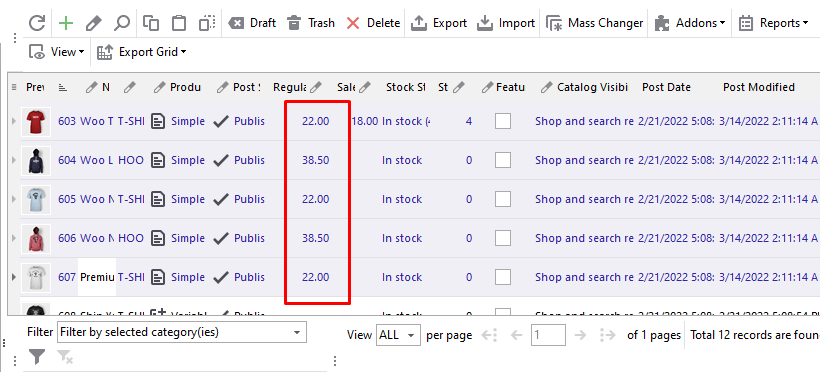This screenshot has width=820, height=372.
Task: Click the navy hoodie thumbnail of 604
Action: (36, 160)
